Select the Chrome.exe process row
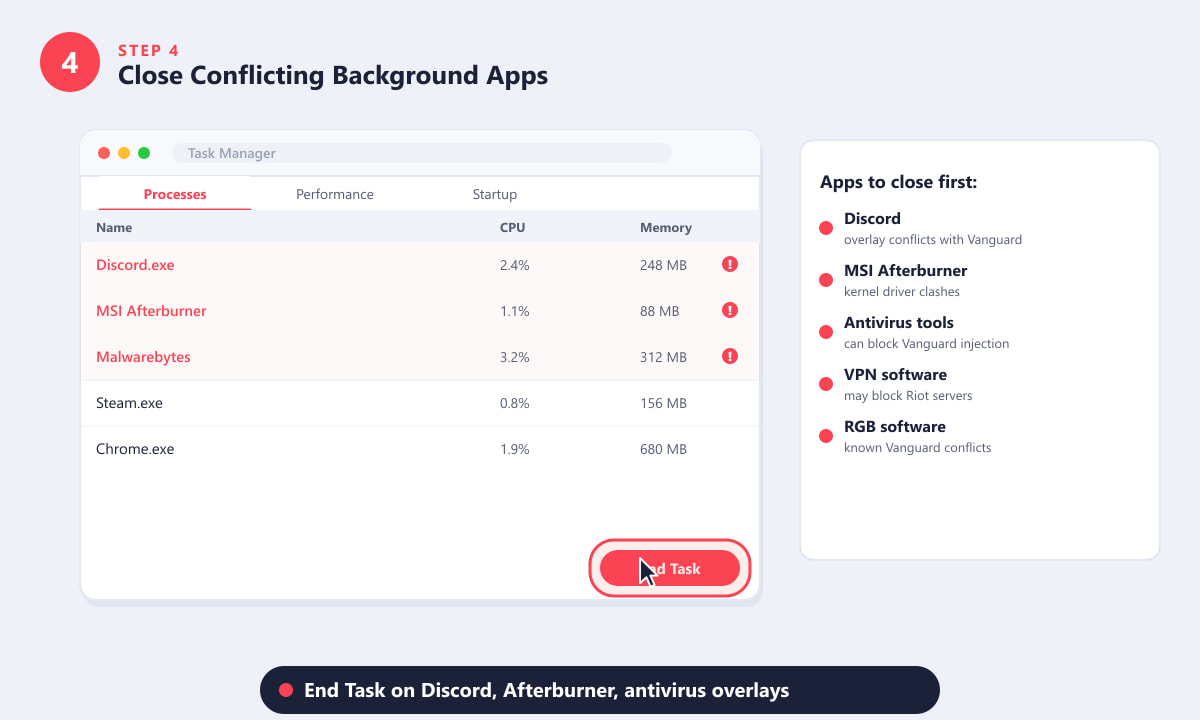 click(x=420, y=449)
